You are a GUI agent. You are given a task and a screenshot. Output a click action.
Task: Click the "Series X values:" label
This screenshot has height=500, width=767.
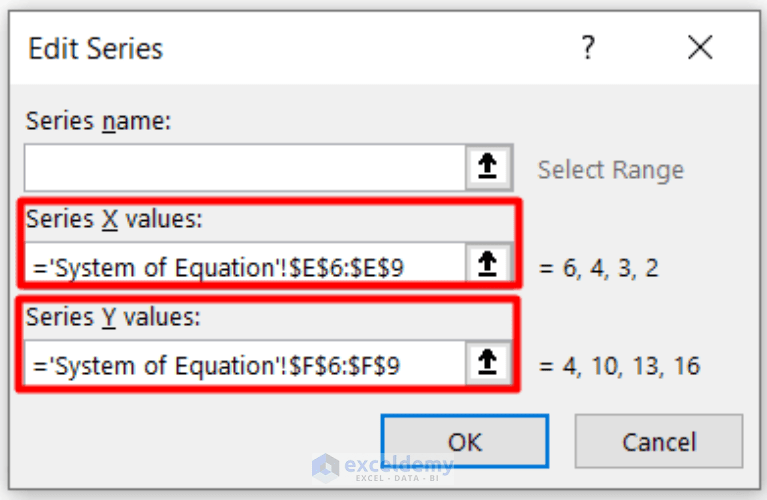coord(114,219)
